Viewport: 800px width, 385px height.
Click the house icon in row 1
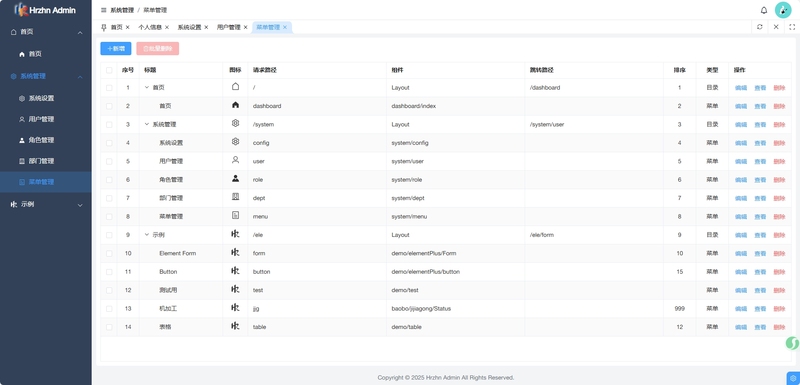235,87
